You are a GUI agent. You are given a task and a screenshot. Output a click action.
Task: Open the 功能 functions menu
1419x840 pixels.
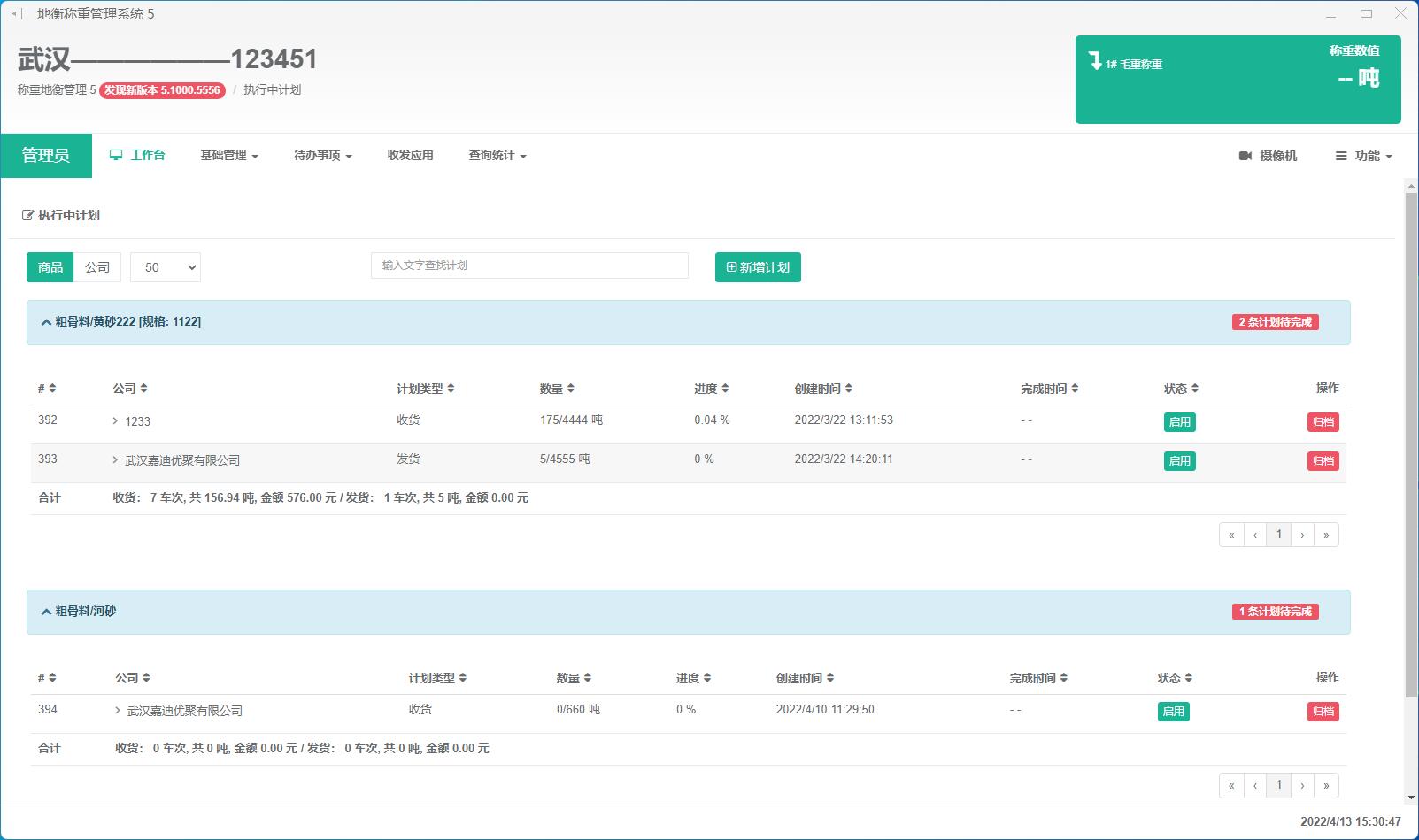(1363, 156)
